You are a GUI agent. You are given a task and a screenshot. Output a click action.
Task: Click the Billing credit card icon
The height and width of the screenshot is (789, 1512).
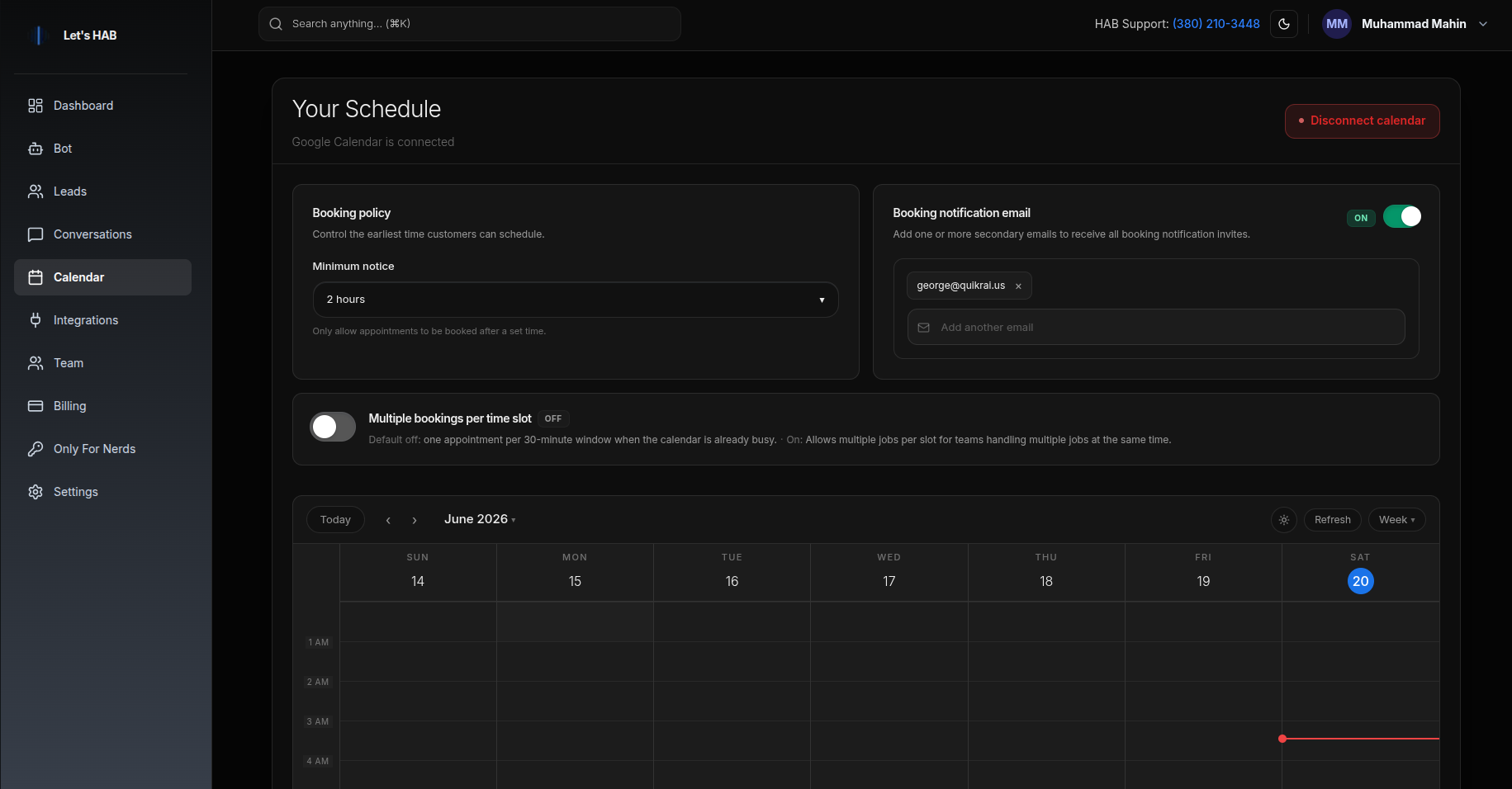(x=36, y=406)
